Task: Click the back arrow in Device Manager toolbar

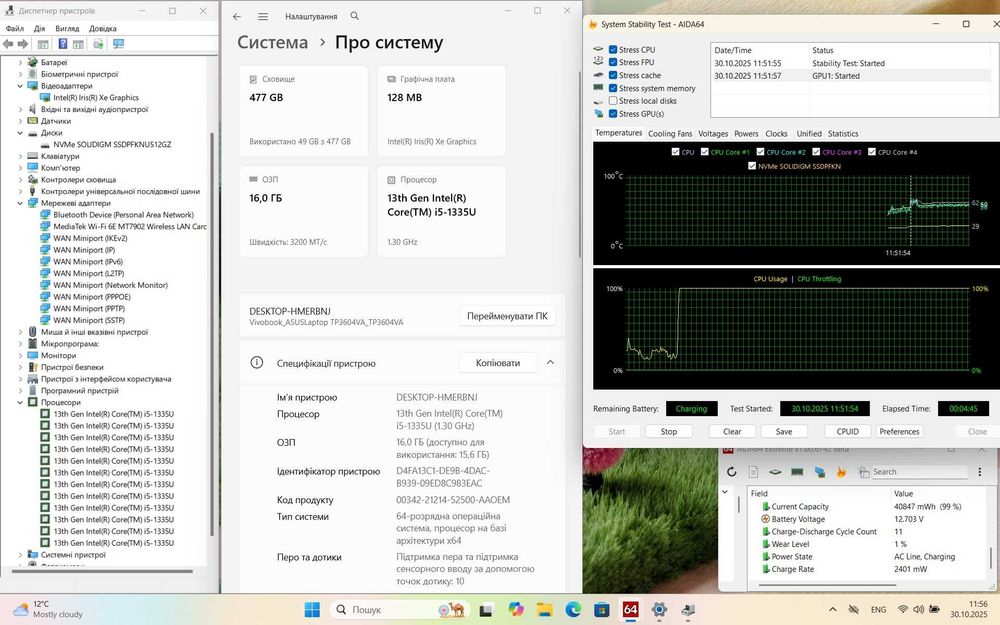Action: [x=8, y=44]
